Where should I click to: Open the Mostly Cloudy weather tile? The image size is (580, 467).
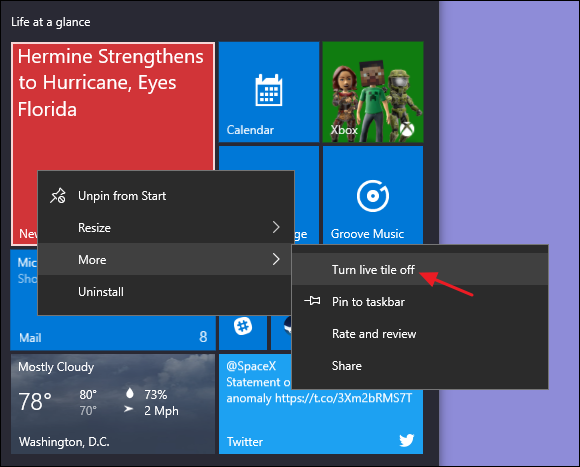click(113, 404)
